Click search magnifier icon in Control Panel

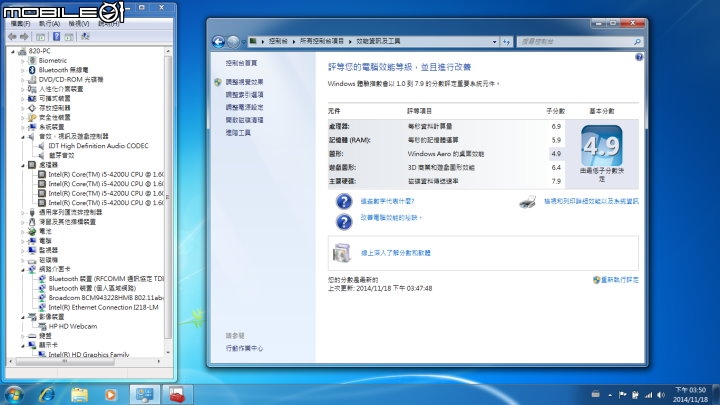pos(637,42)
